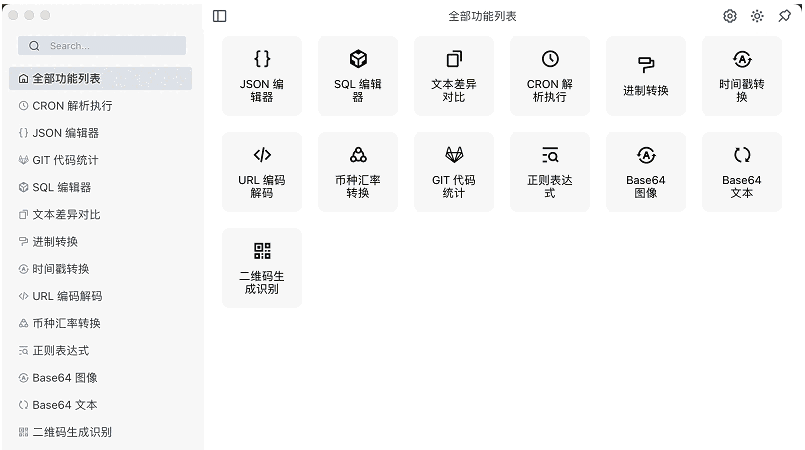Open URL 编码解码 code icon card
Viewport: 805px width, 450px height.
point(262,172)
